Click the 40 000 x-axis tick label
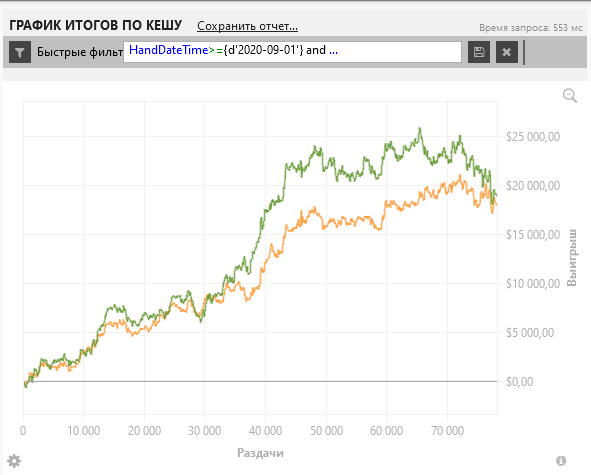This screenshot has height=475, width=591. (x=265, y=431)
